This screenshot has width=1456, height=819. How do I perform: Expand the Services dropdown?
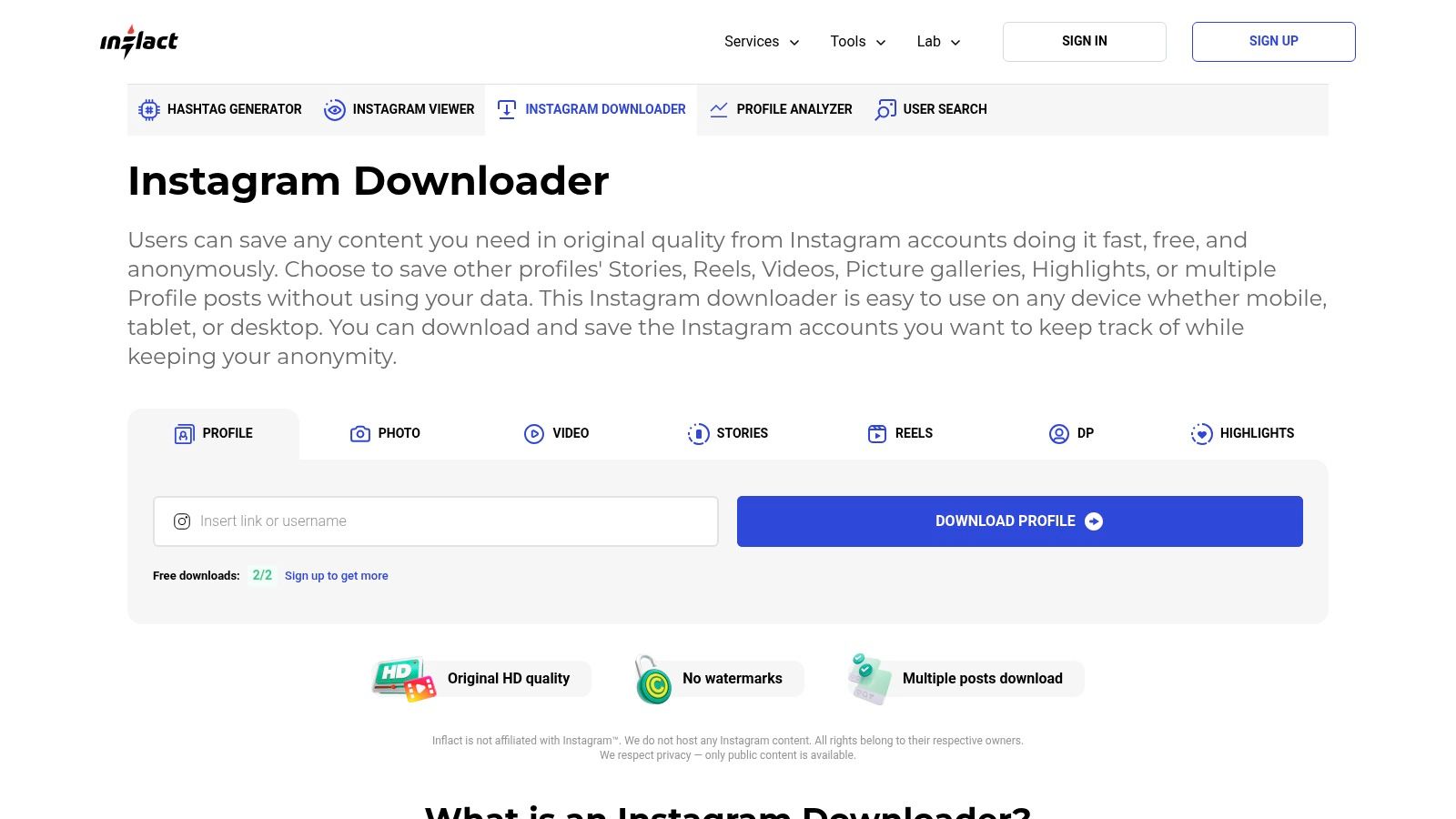tap(762, 42)
